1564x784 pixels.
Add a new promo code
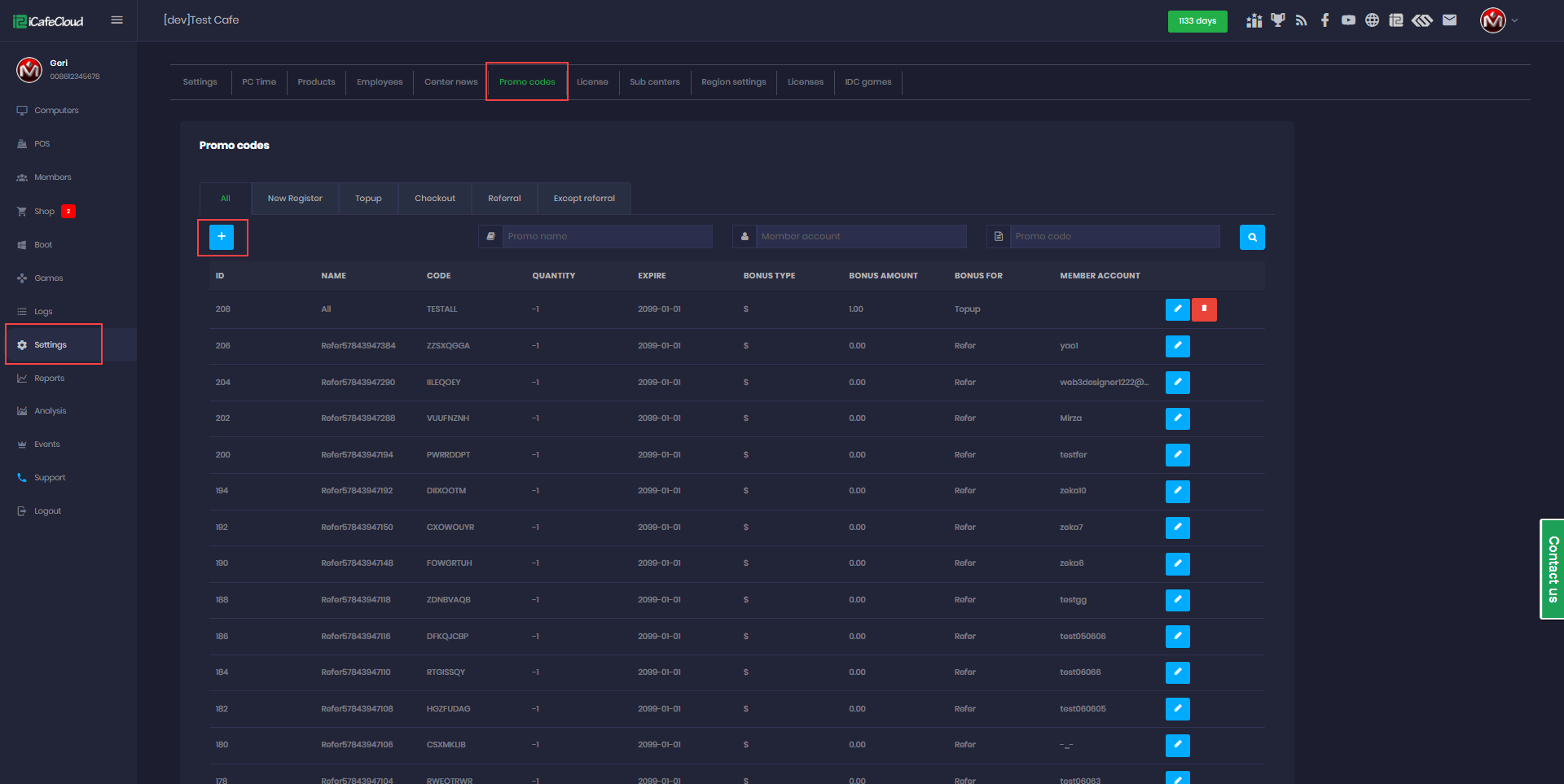222,237
